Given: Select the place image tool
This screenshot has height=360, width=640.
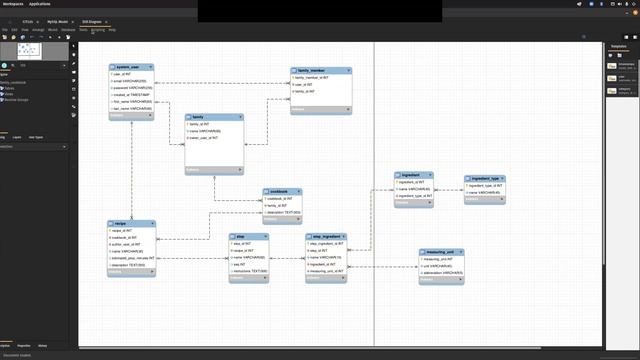Looking at the screenshot, I should click(74, 89).
